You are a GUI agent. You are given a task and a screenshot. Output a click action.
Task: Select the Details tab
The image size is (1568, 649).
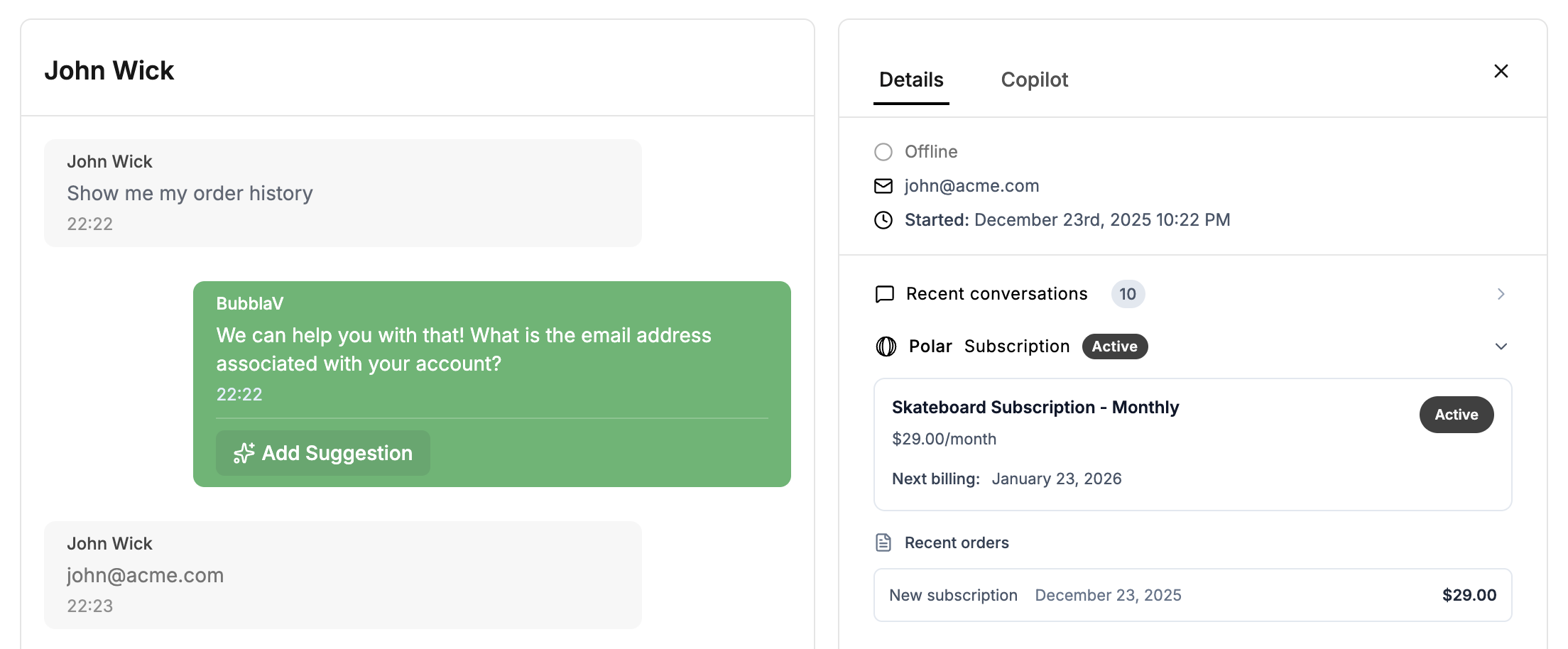tap(911, 80)
